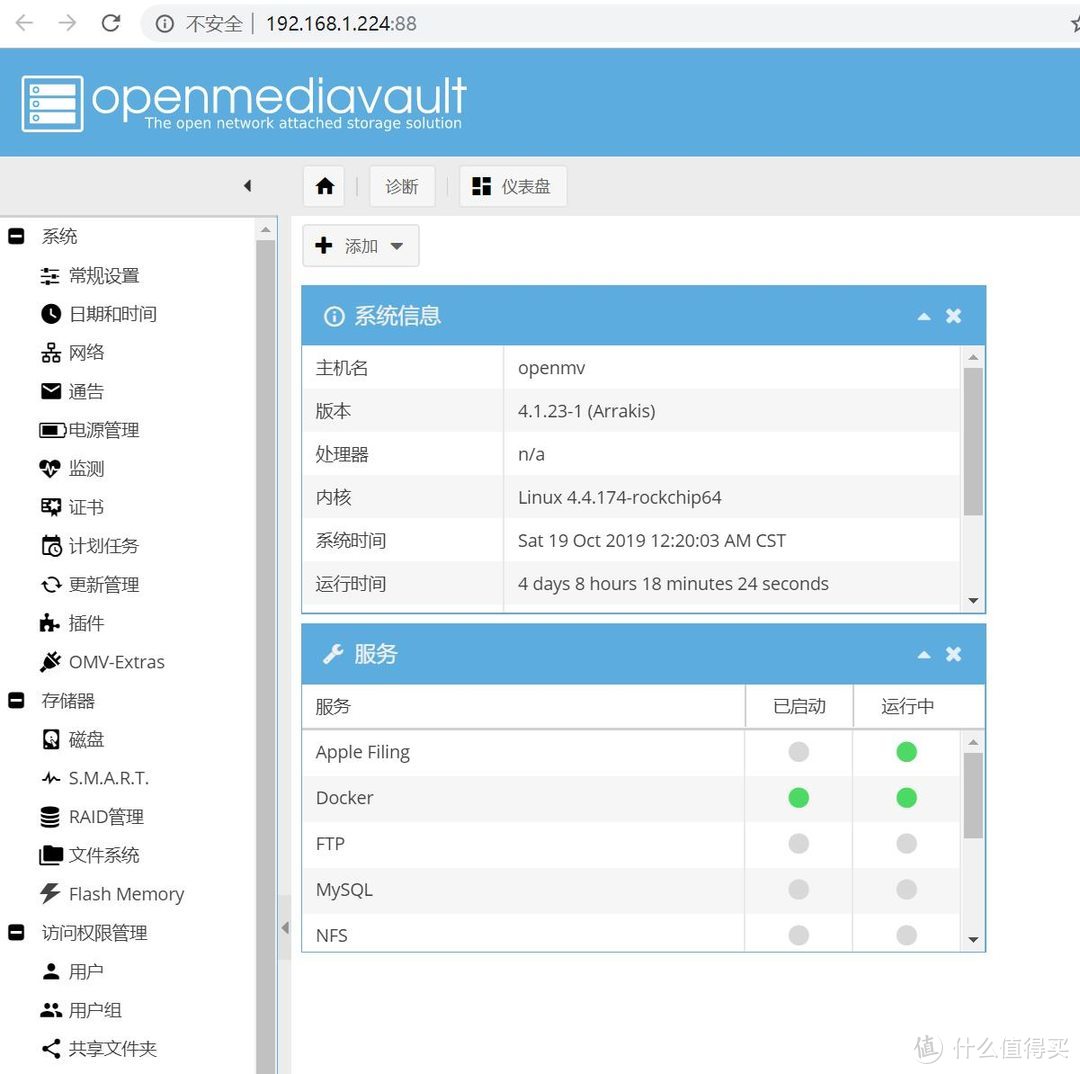Click the version value 4.1.23-1 (Arrakis)

pos(586,411)
